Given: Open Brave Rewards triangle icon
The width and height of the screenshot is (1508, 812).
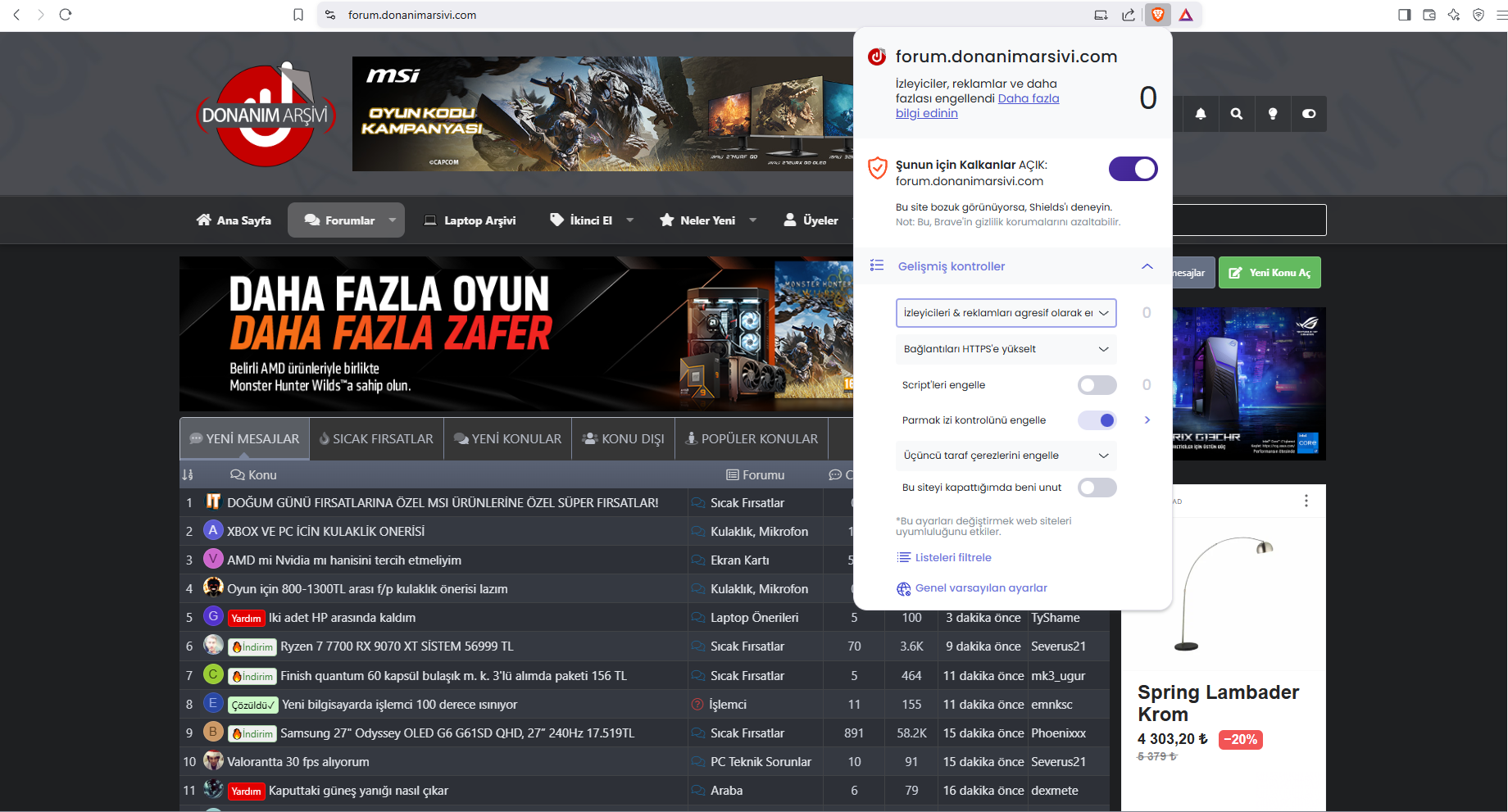Looking at the screenshot, I should [1186, 15].
